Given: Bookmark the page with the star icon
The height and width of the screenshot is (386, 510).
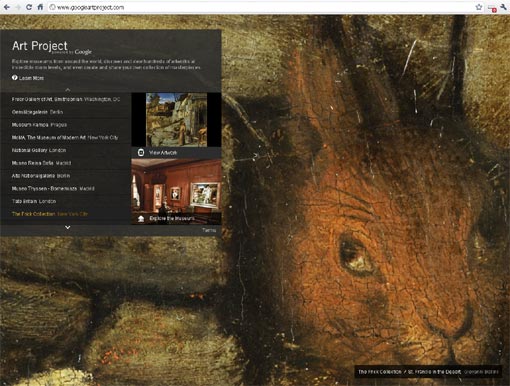Looking at the screenshot, I should click(479, 7).
